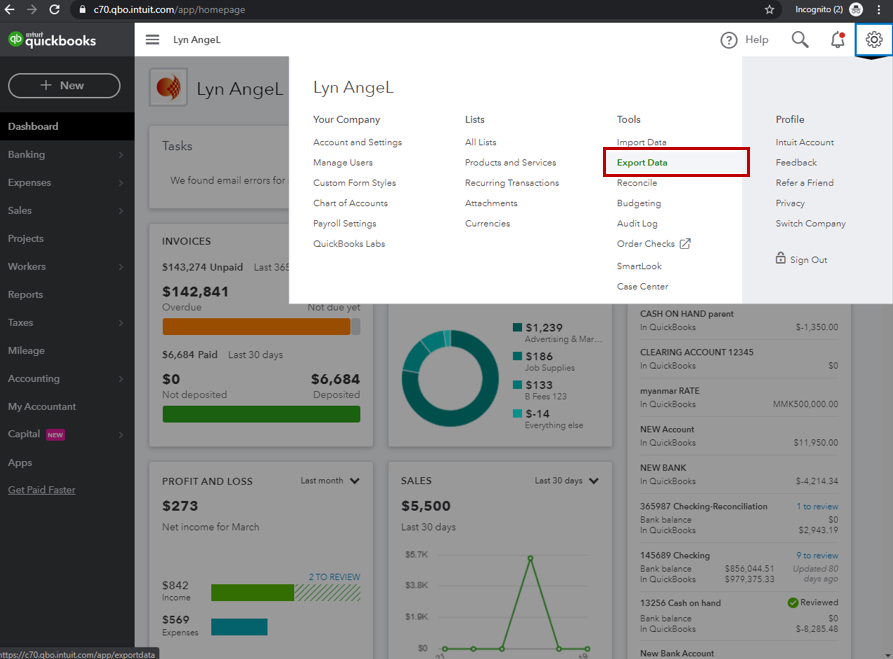This screenshot has height=659, width=893.
Task: Expand the Banking sidebar submenu
Action: pos(120,154)
